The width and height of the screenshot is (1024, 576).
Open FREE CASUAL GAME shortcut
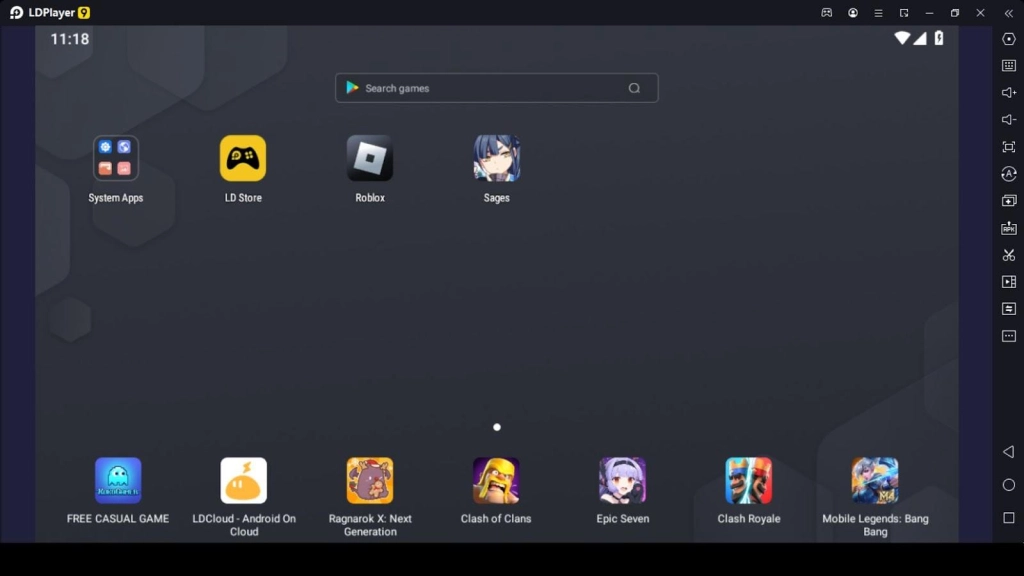coord(118,481)
